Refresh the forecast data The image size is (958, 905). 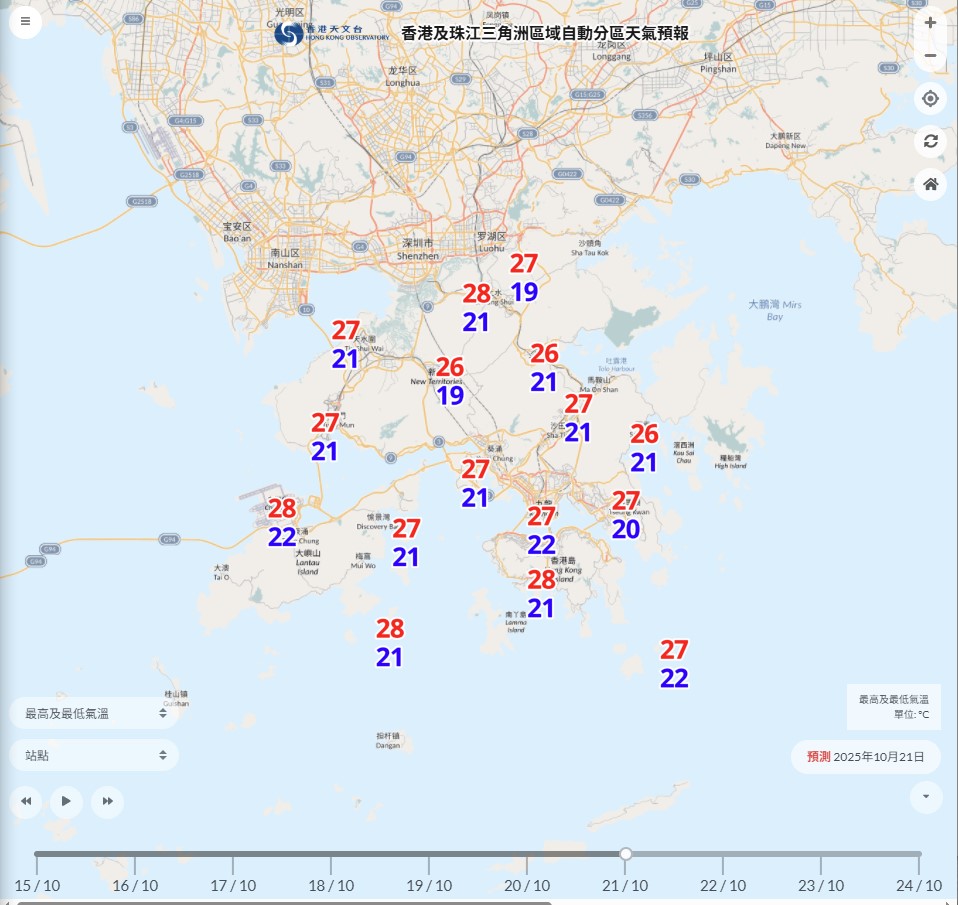click(930, 141)
